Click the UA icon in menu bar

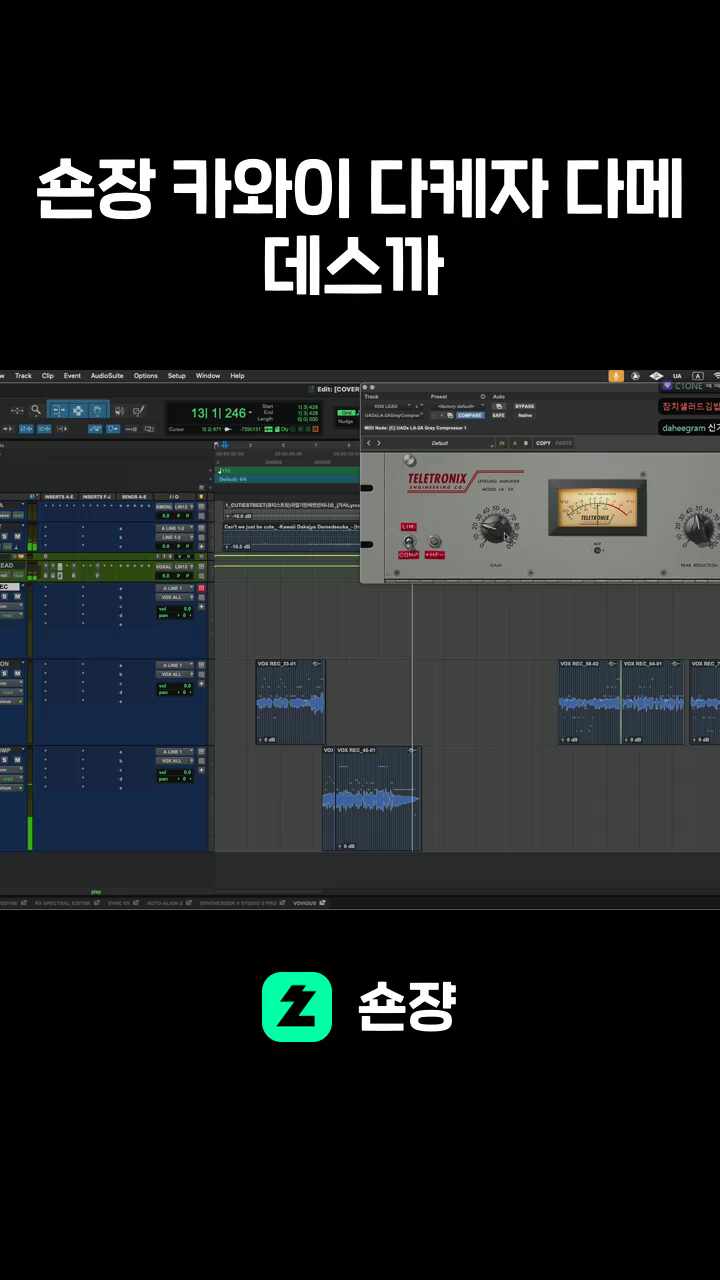[677, 376]
